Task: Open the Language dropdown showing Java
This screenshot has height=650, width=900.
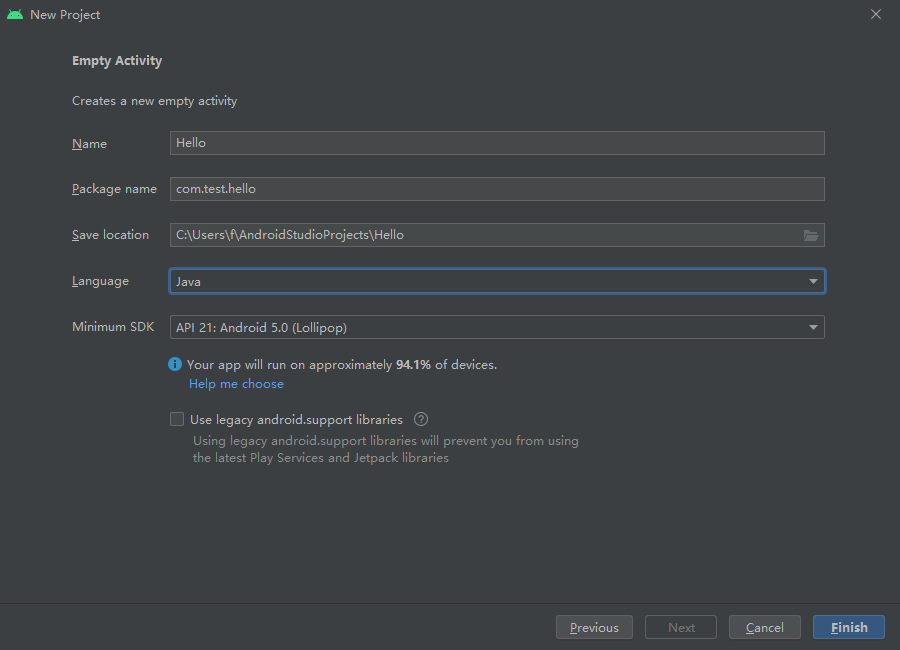Action: 497,281
